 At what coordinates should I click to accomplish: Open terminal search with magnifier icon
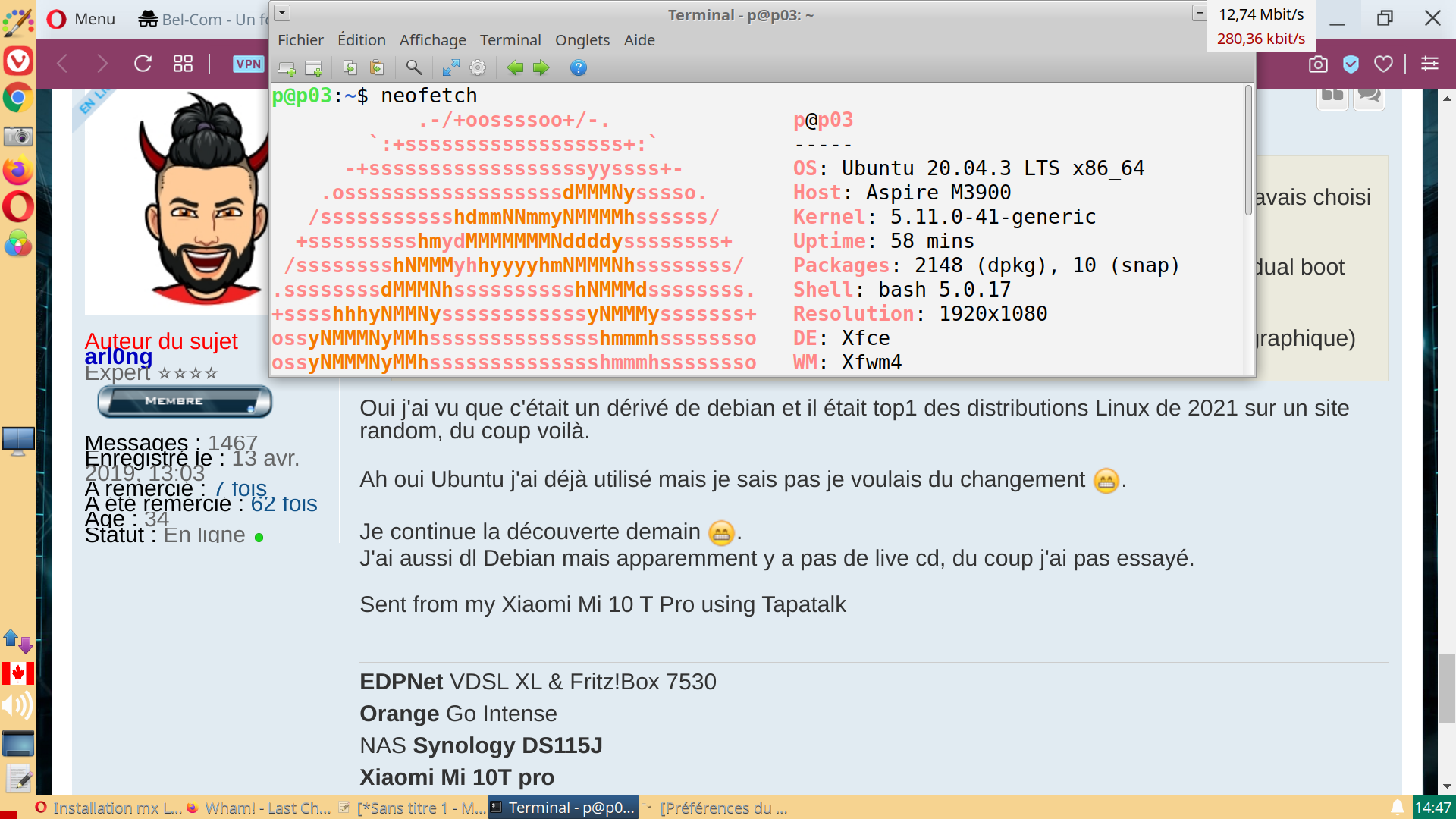coord(414,68)
